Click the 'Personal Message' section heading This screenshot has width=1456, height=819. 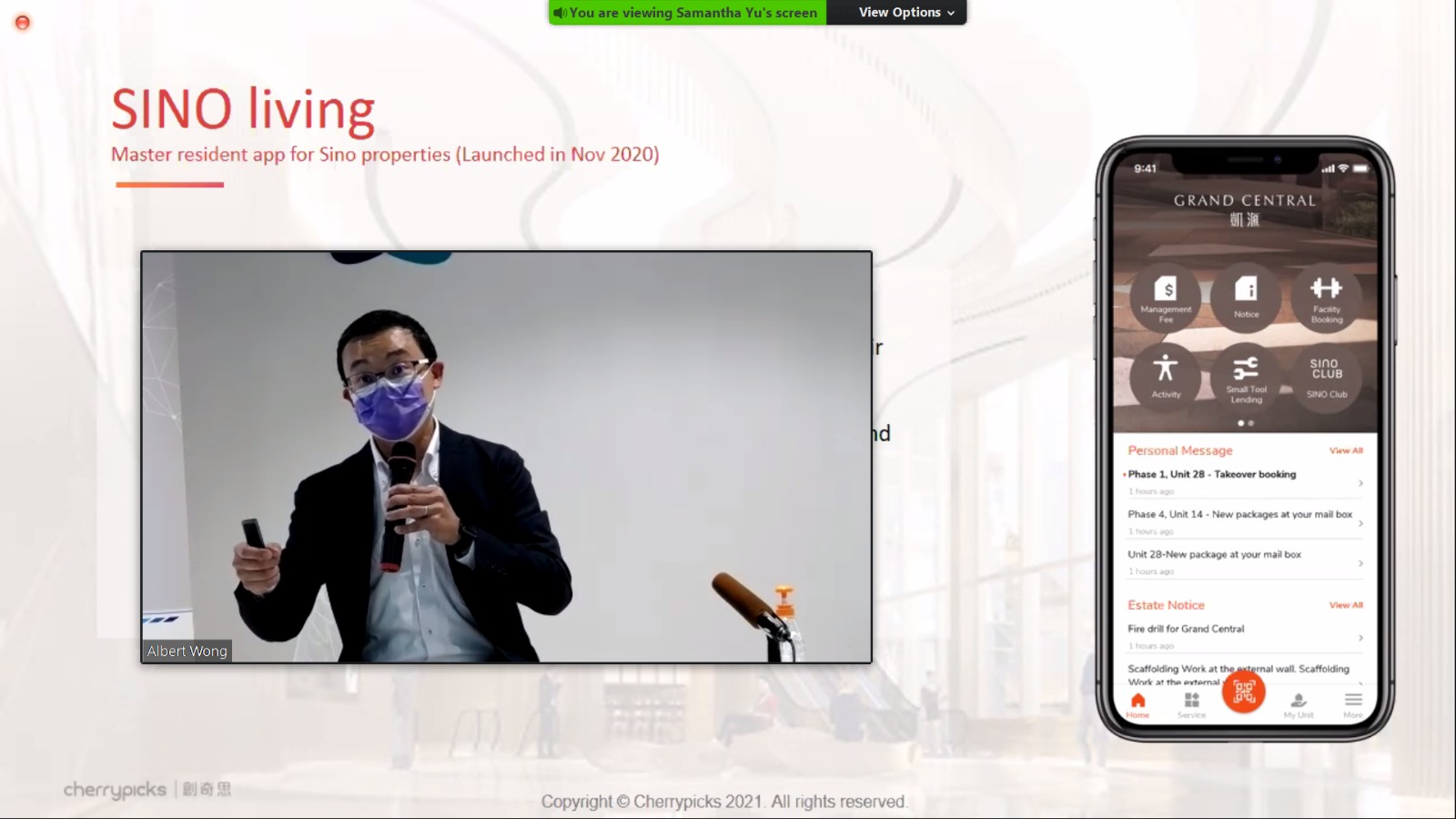point(1180,450)
